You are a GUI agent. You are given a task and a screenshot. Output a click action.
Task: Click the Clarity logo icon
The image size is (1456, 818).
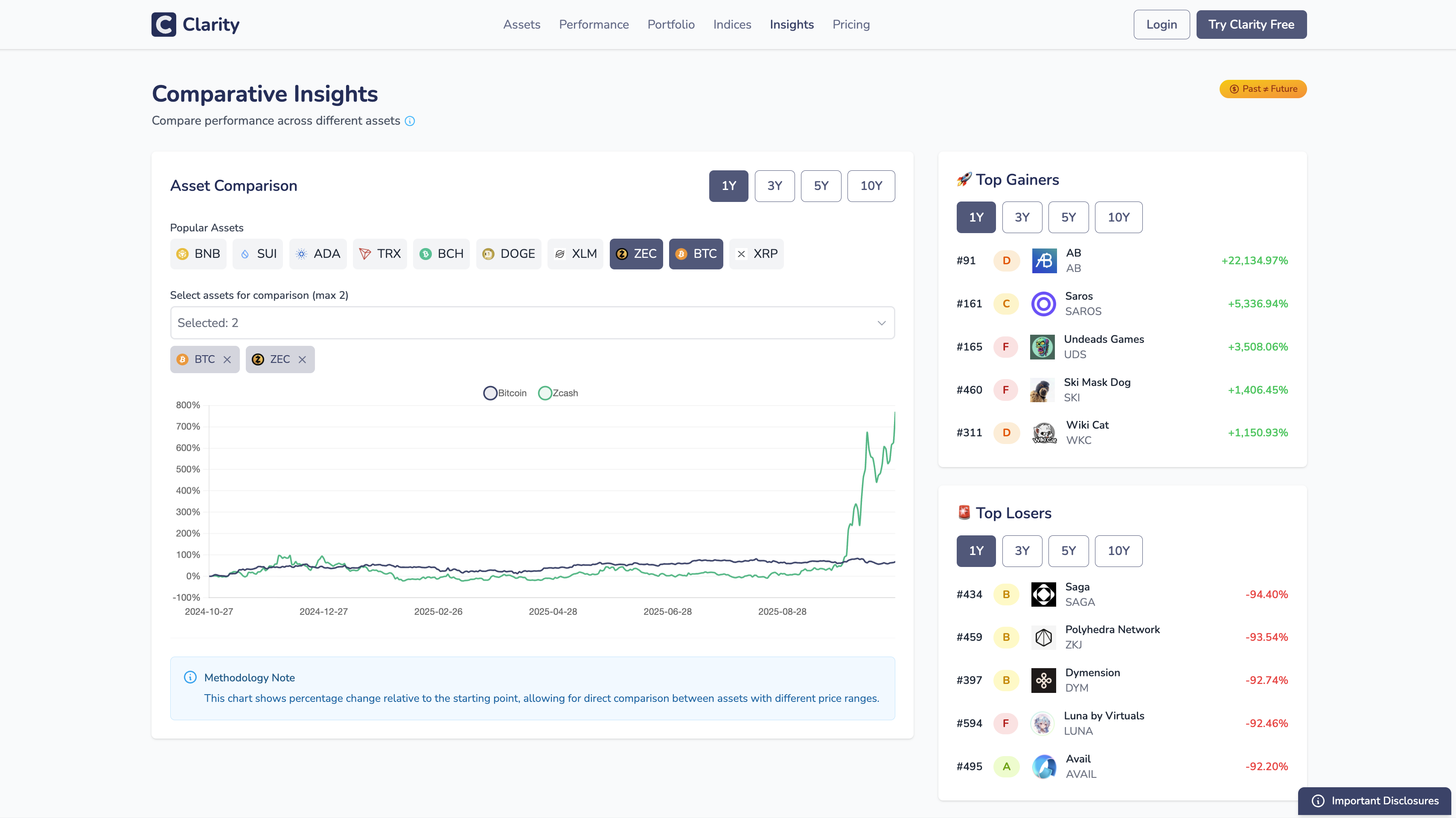click(164, 24)
